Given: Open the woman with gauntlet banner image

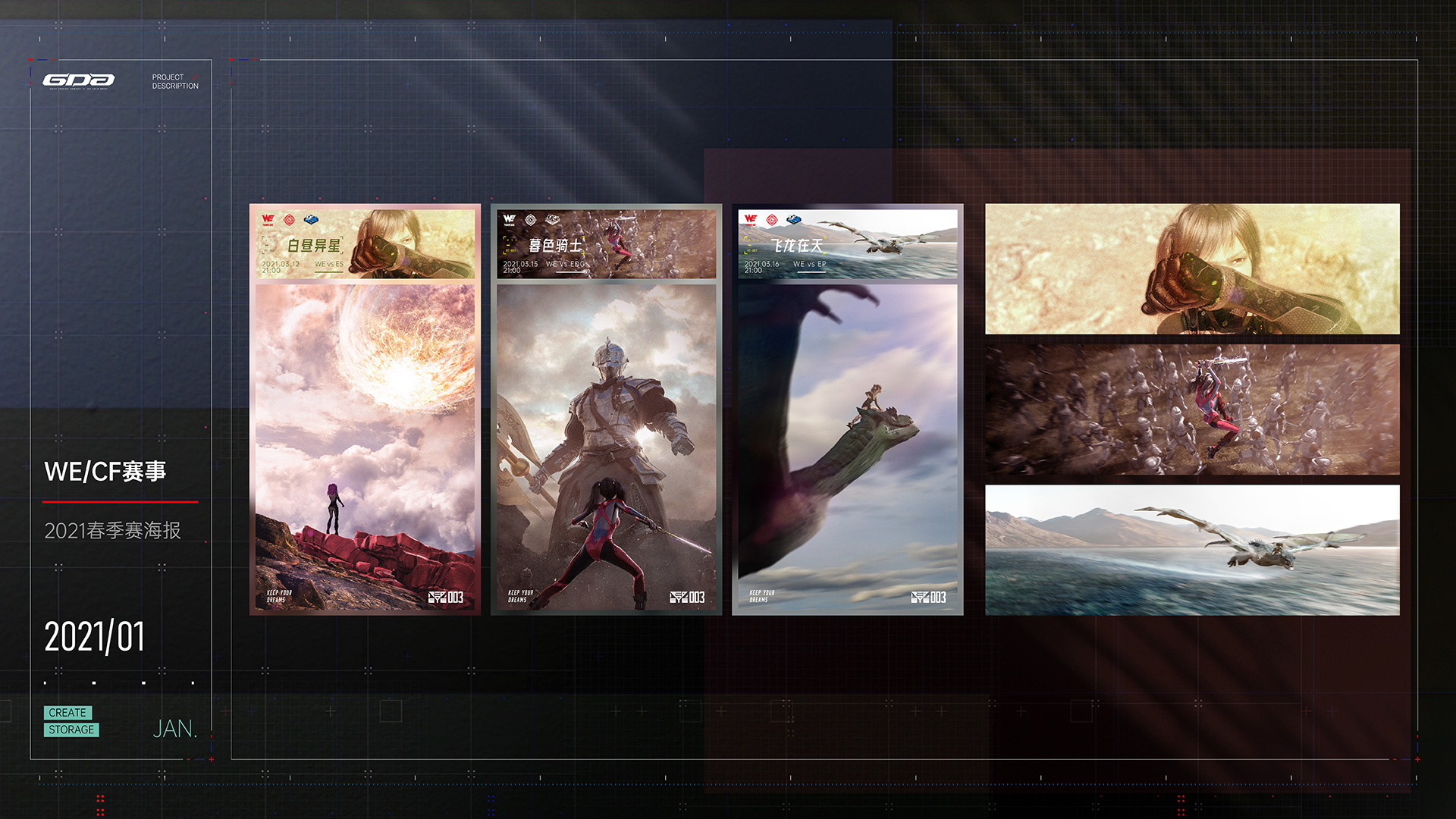Looking at the screenshot, I should (1192, 268).
